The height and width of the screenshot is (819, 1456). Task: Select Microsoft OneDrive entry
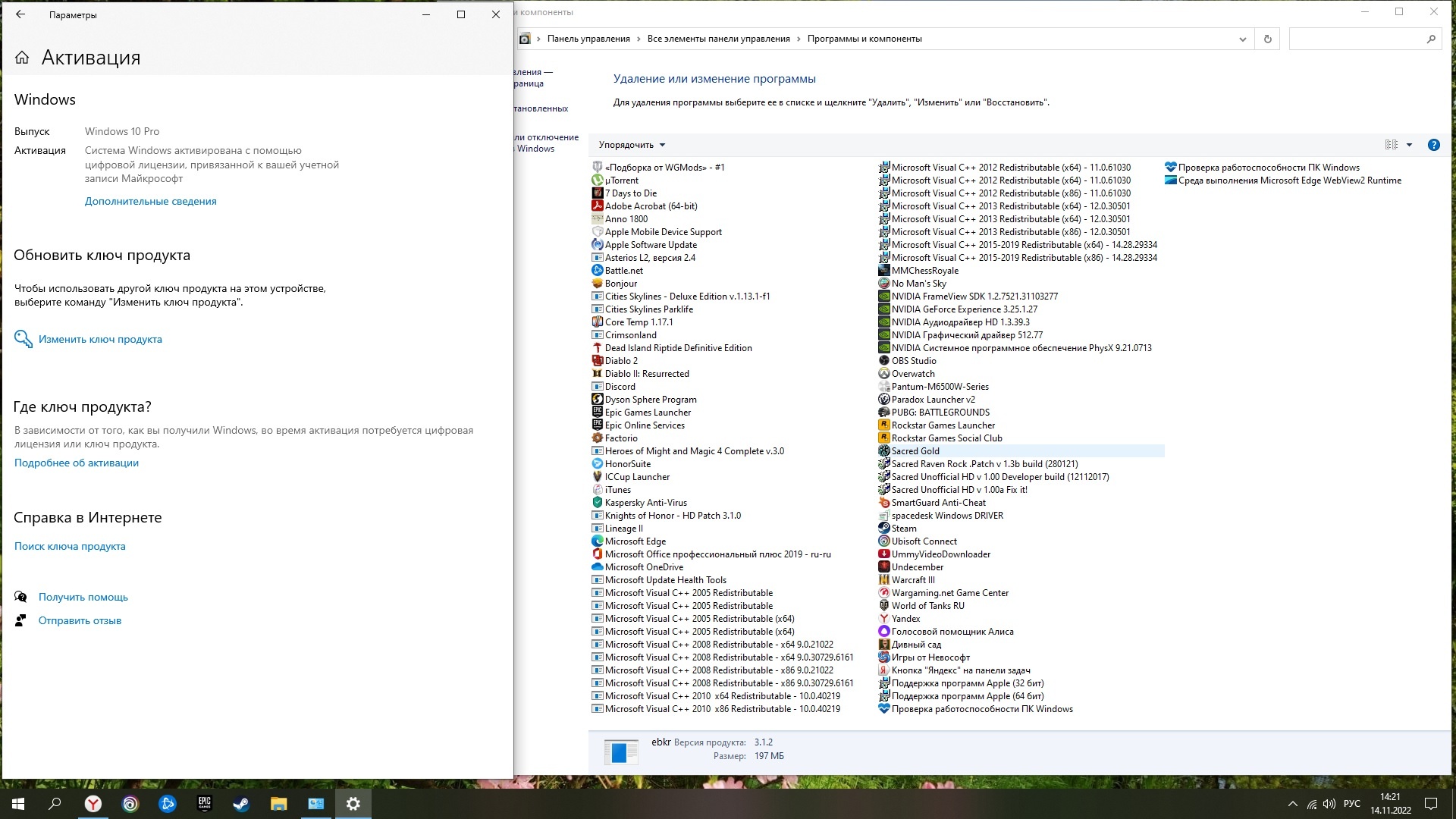tap(644, 567)
